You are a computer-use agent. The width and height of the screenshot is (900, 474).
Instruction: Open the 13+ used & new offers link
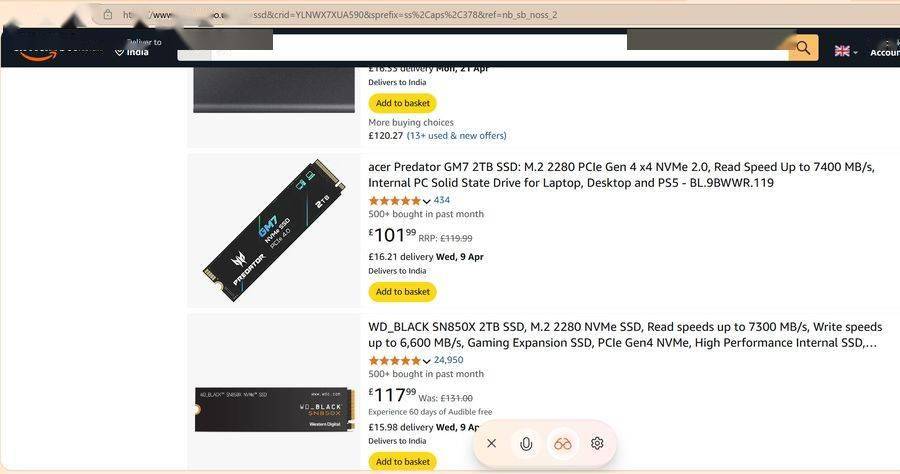[x=456, y=136]
